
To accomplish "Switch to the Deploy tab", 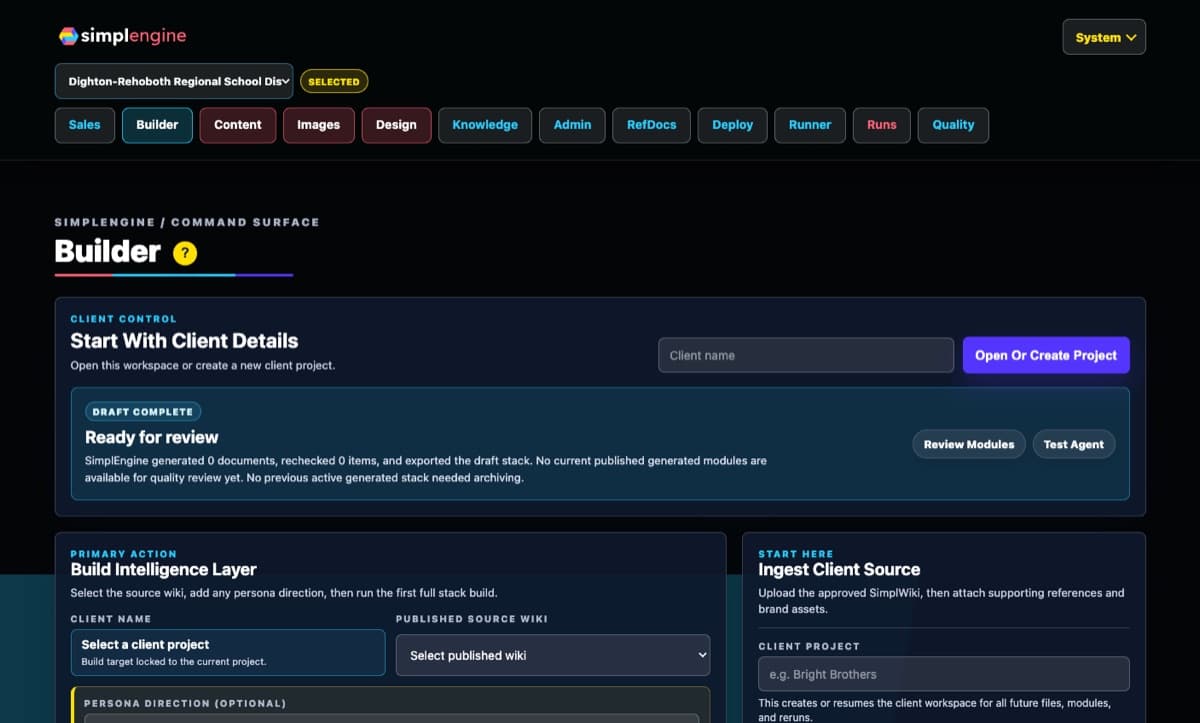I will (733, 125).
